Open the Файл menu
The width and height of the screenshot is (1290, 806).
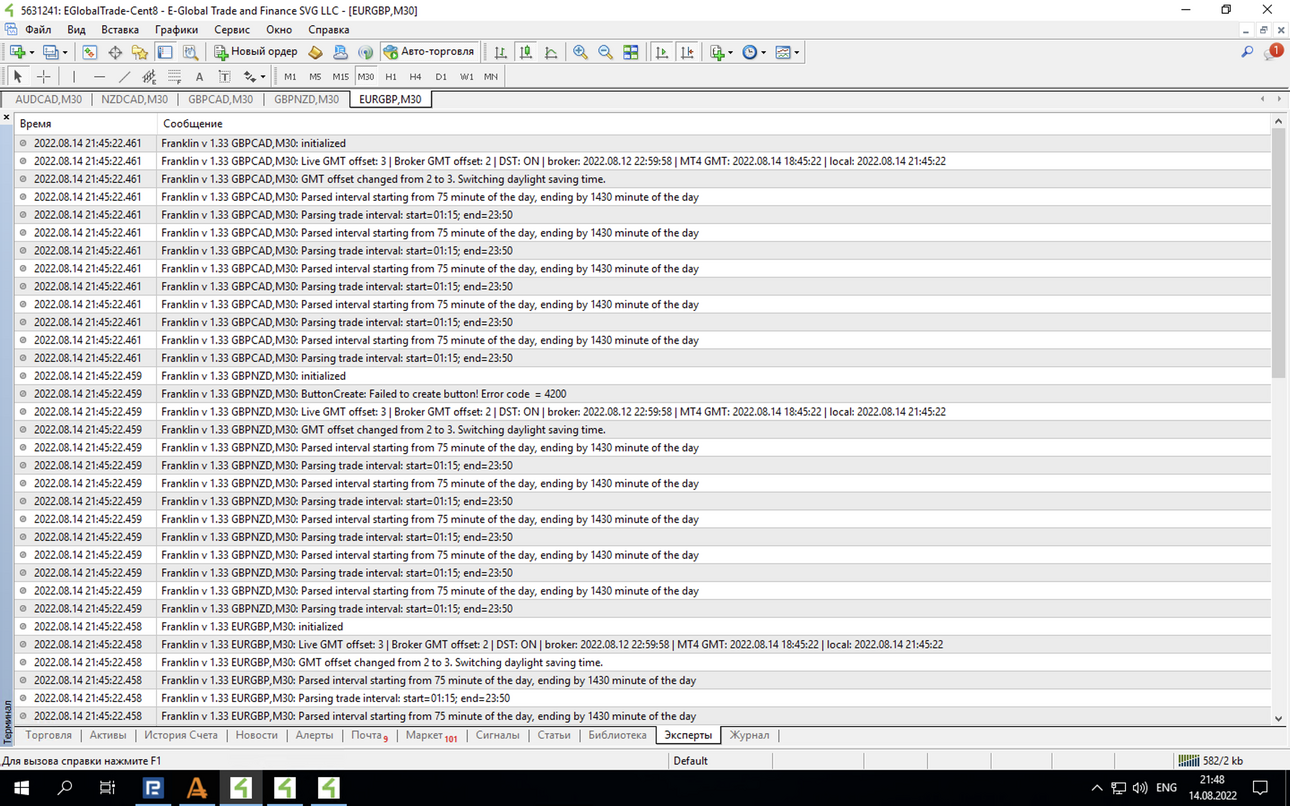coord(38,30)
